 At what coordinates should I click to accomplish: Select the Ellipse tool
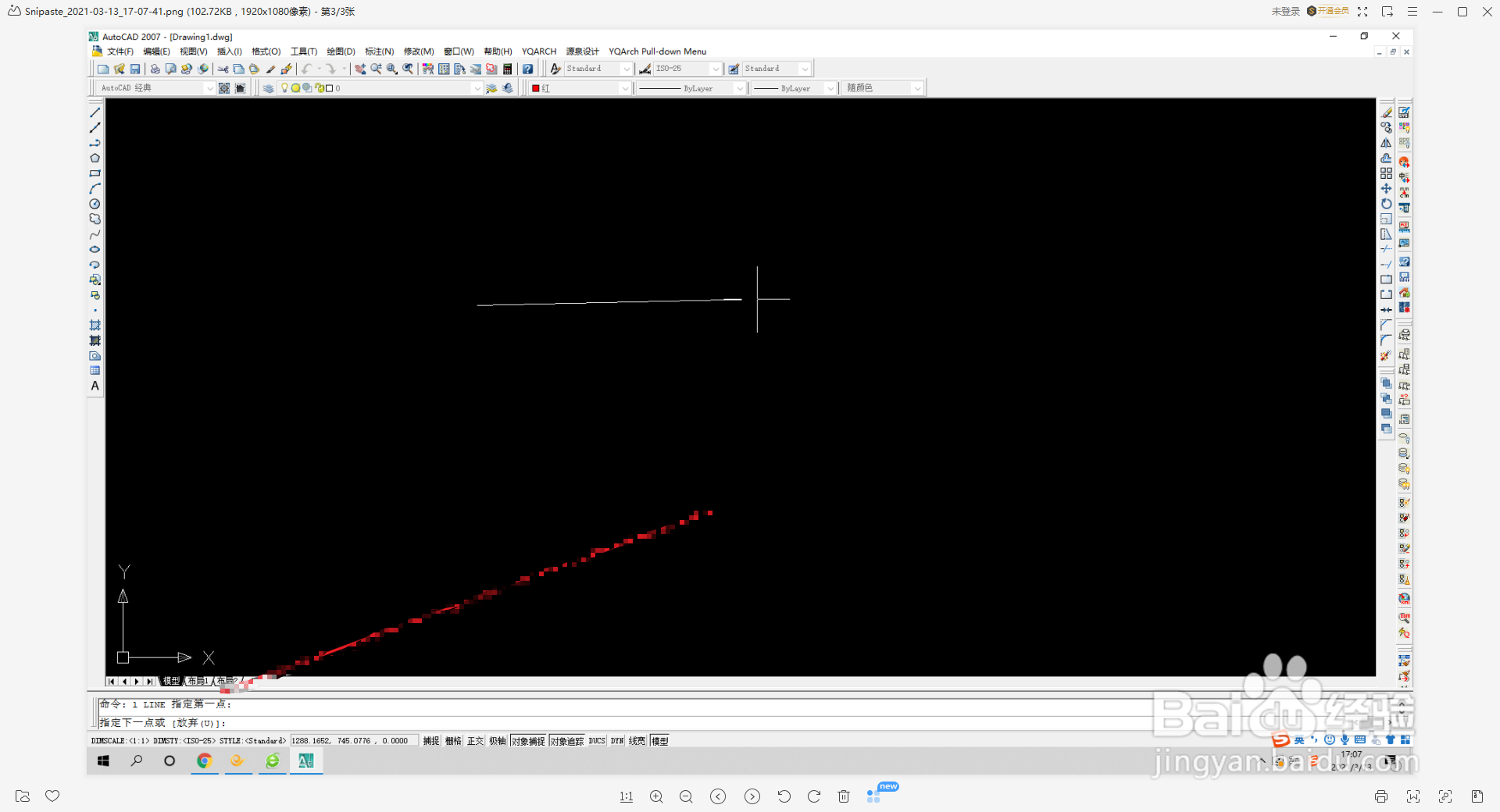95,250
